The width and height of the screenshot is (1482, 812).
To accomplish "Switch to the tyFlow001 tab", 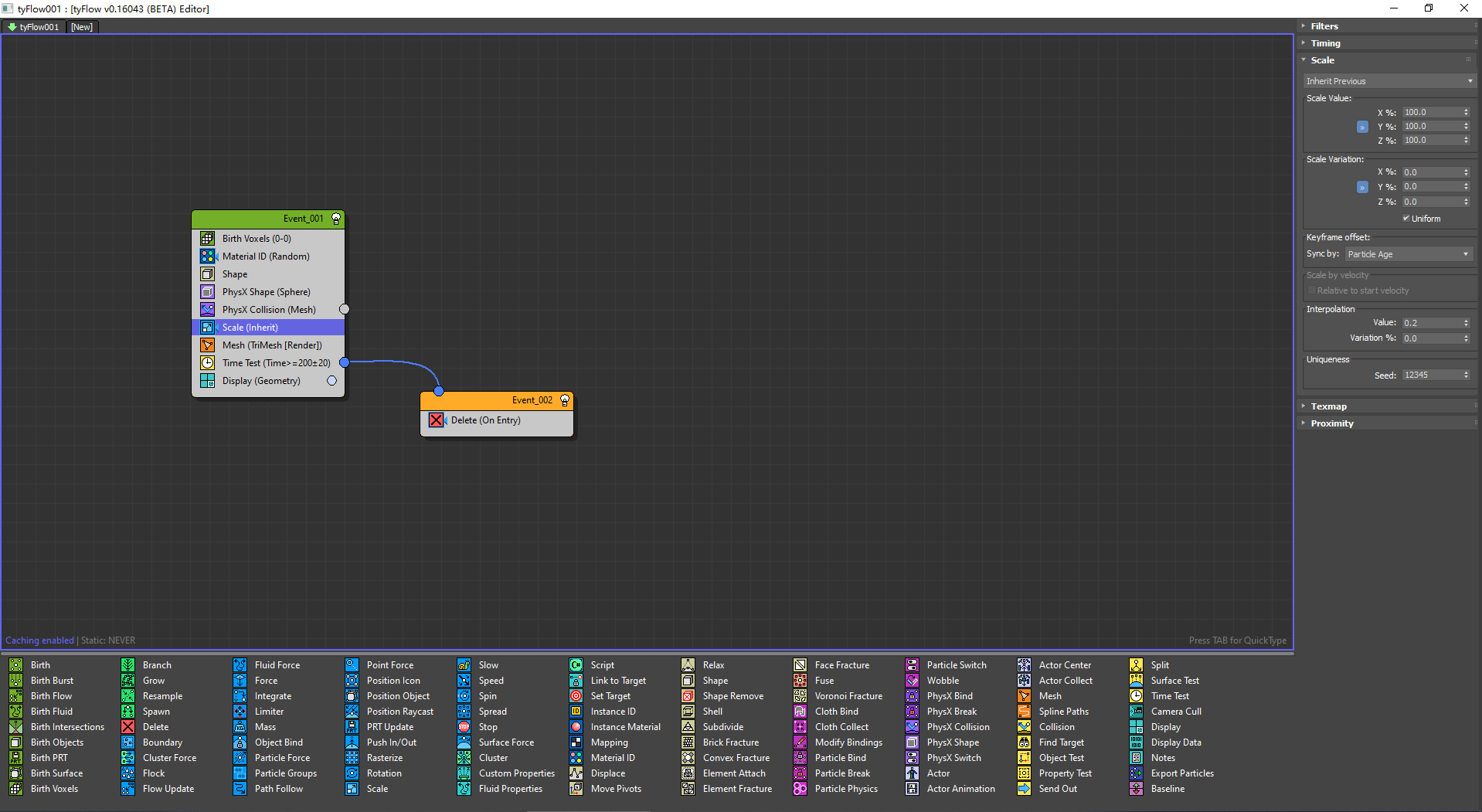I will click(x=33, y=27).
